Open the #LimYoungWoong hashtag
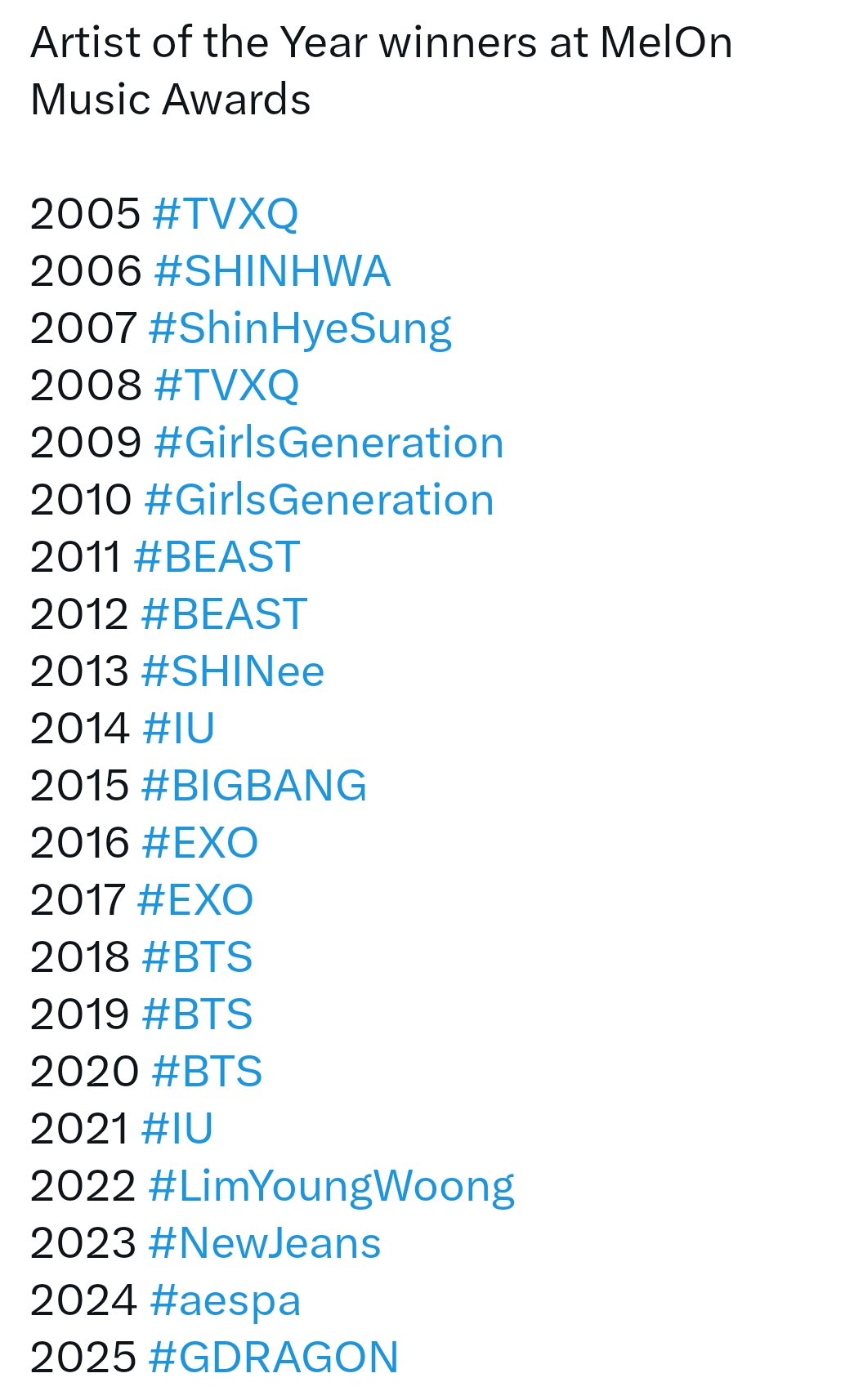The height and width of the screenshot is (1400, 854). click(331, 1186)
